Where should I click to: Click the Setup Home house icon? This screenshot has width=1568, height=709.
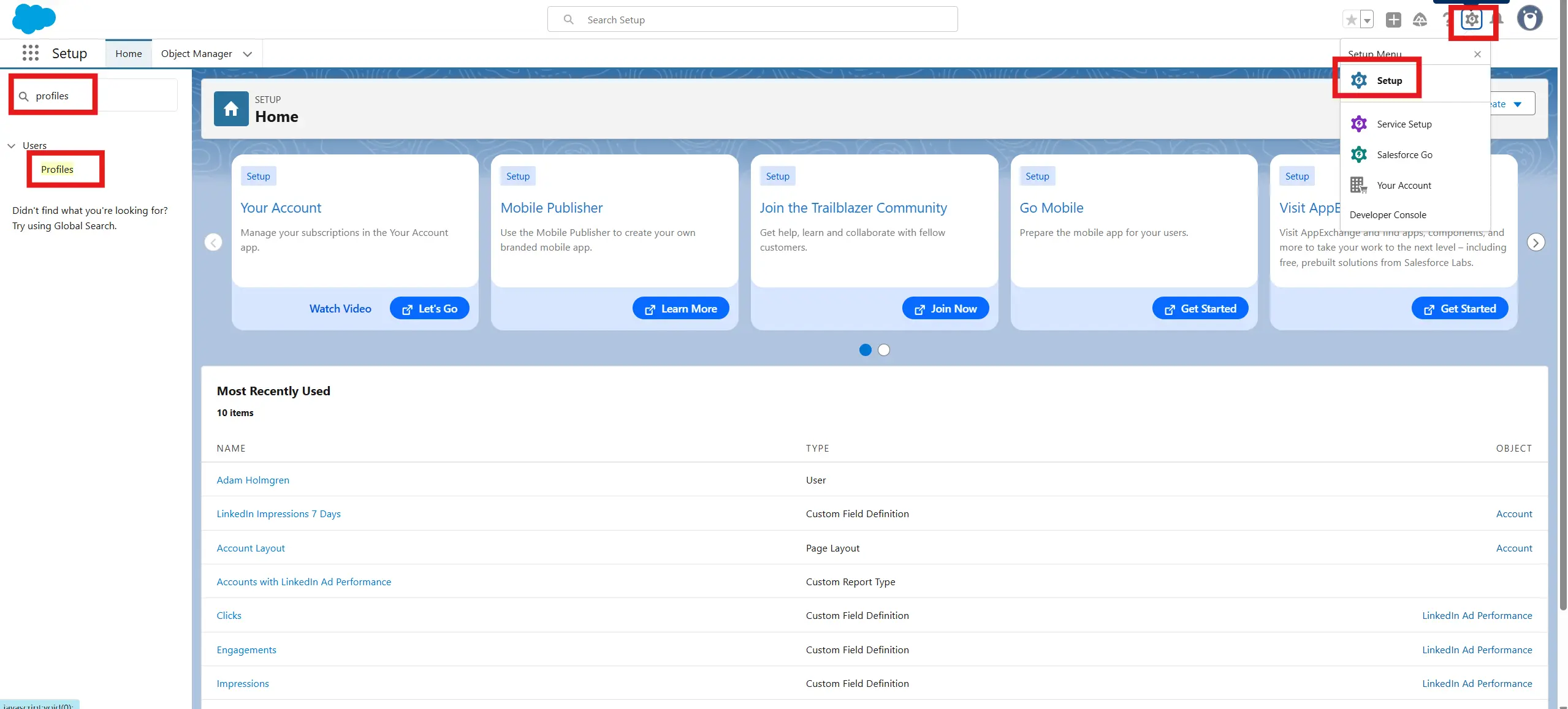[231, 109]
